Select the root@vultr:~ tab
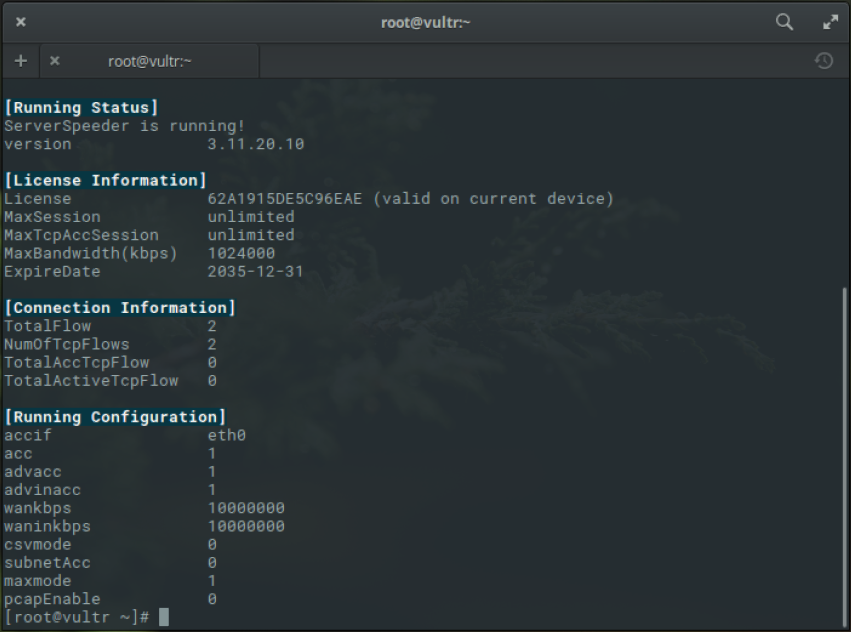 click(149, 61)
